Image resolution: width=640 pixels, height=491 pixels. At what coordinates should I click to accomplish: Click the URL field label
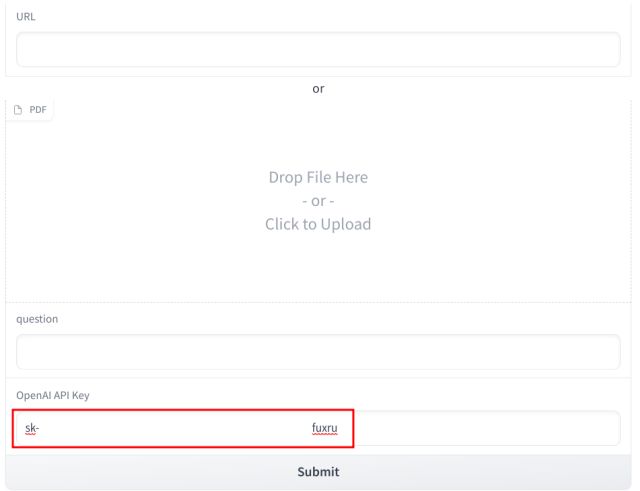point(25,17)
